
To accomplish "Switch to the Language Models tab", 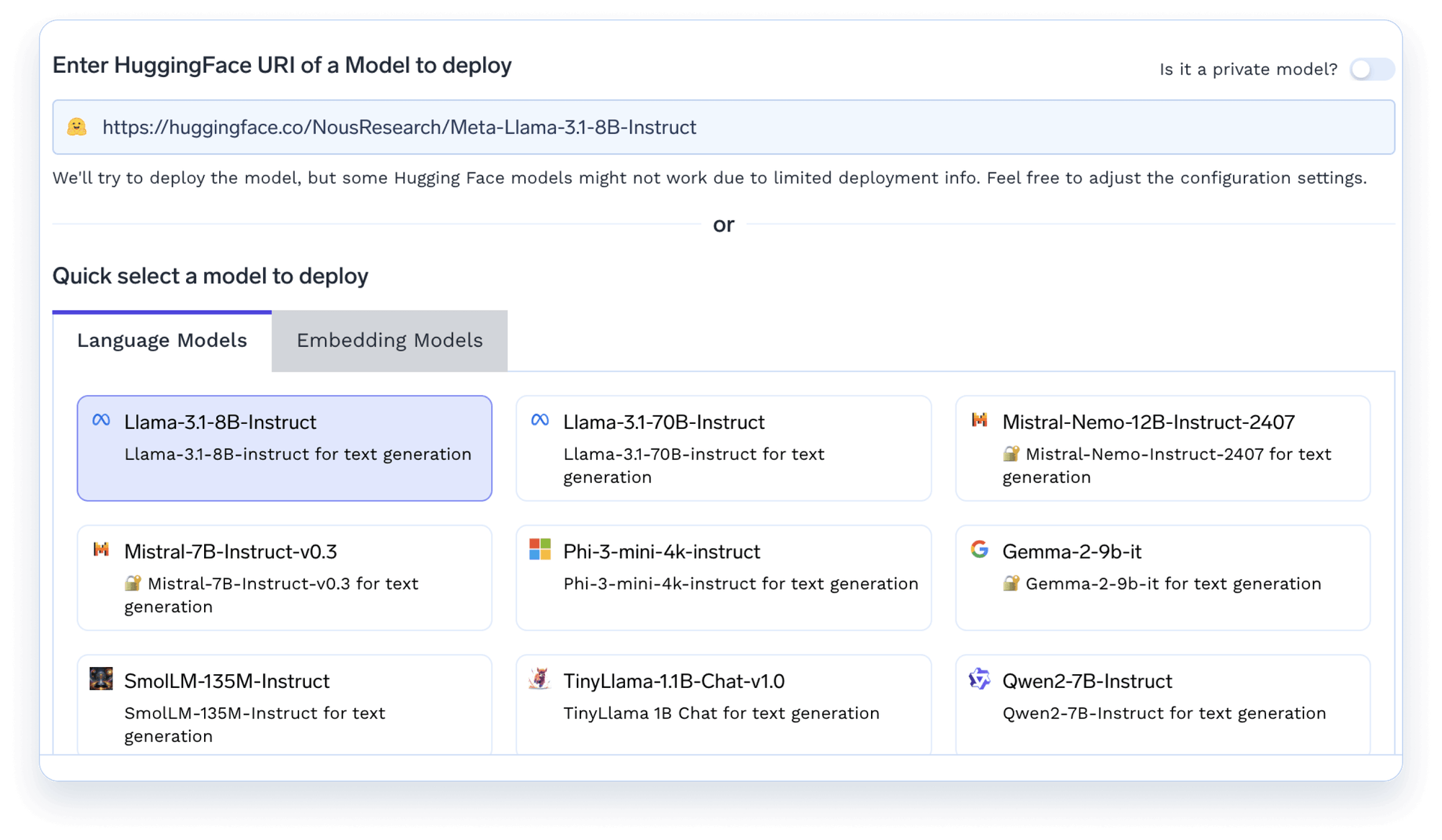I will tap(162, 340).
